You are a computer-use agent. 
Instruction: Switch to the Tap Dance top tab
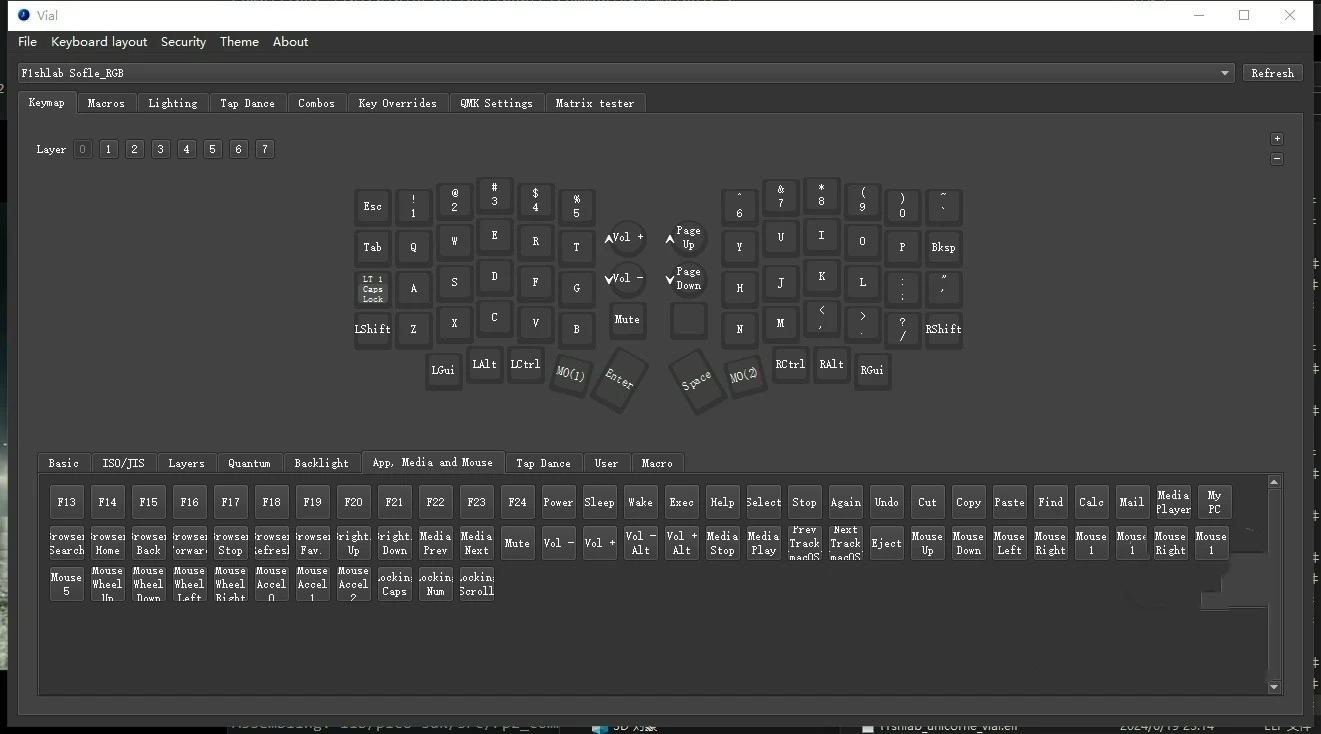247,103
